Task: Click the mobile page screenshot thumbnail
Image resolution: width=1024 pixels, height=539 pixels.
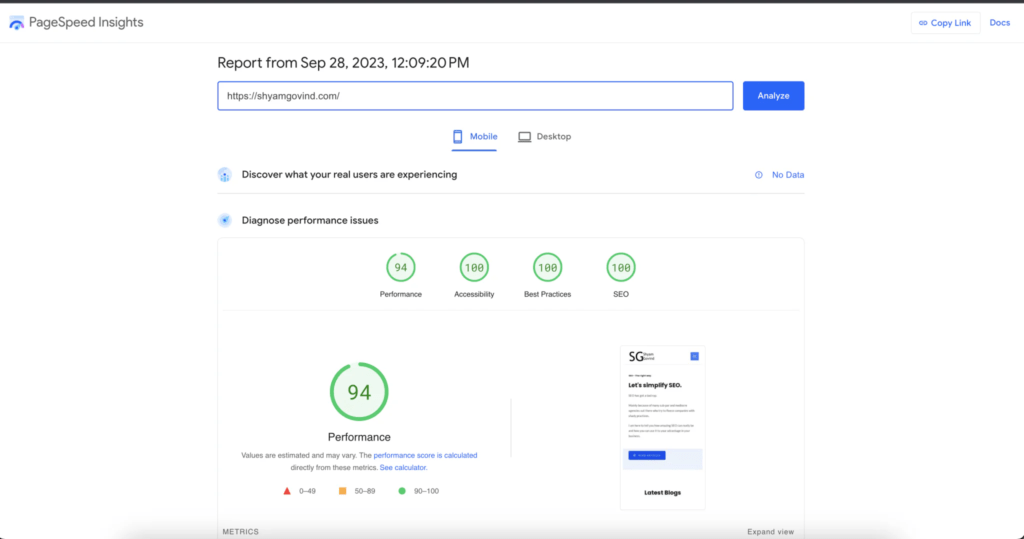Action: click(x=662, y=428)
